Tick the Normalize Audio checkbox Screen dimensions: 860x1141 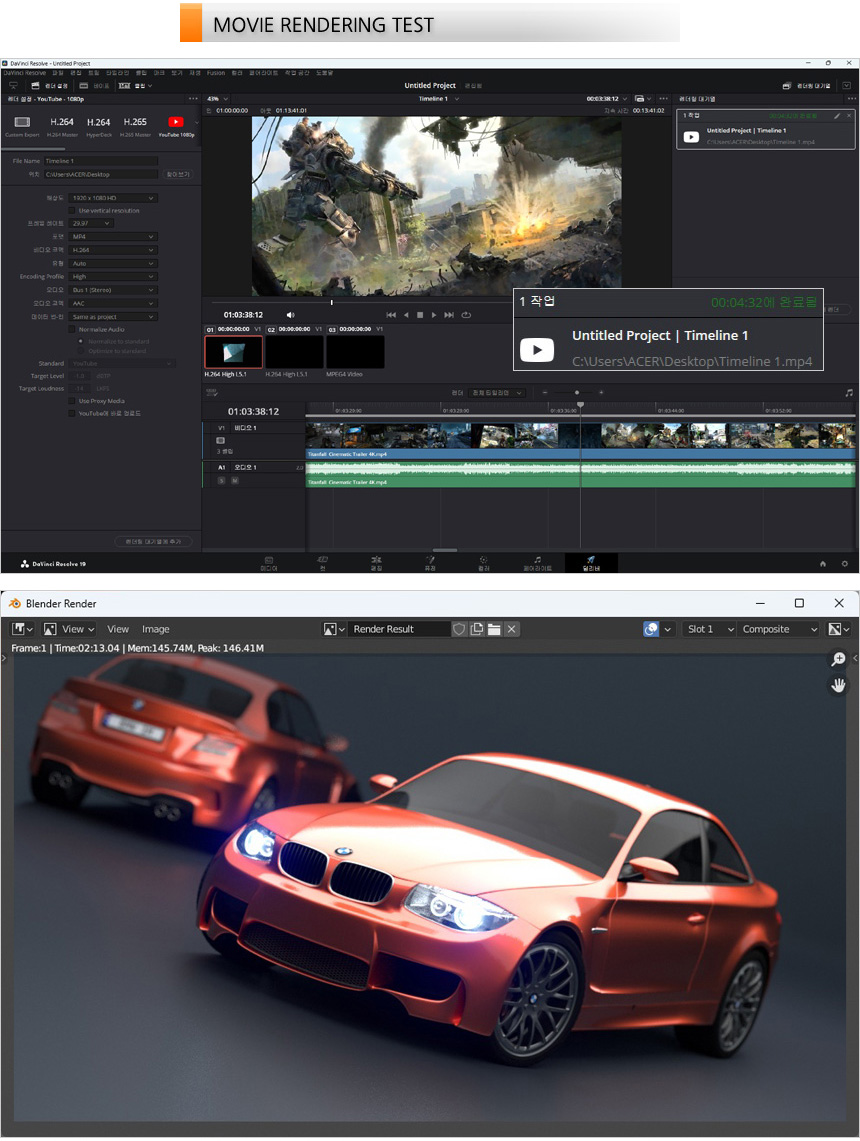[x=73, y=329]
